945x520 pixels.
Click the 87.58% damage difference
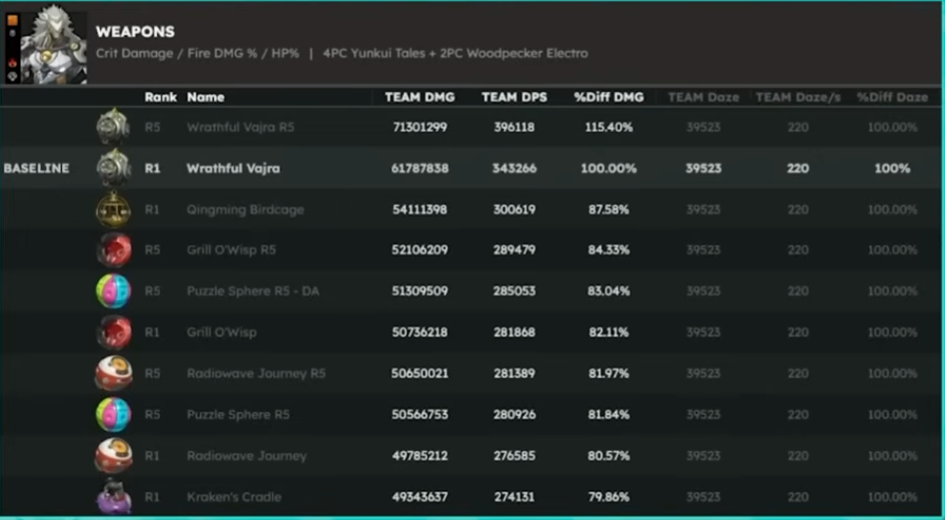point(609,210)
